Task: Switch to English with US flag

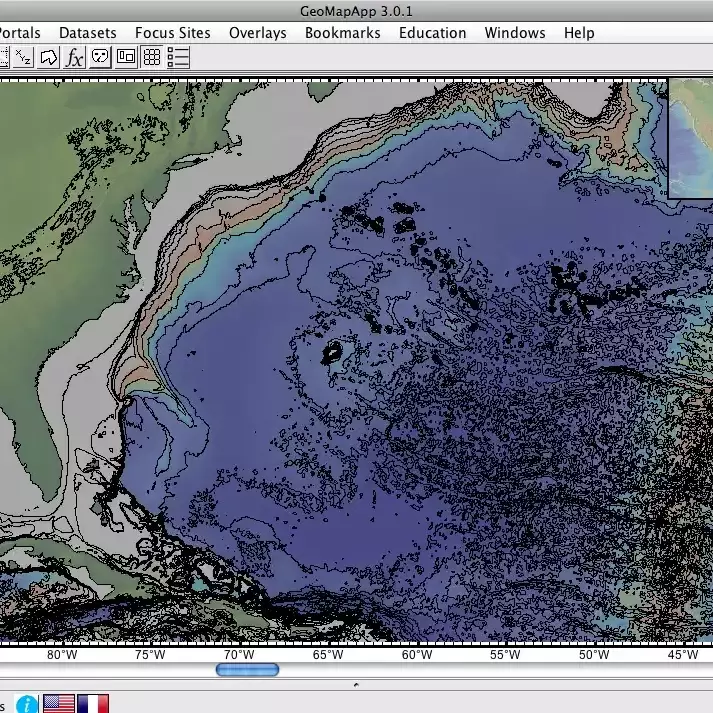Action: click(58, 703)
